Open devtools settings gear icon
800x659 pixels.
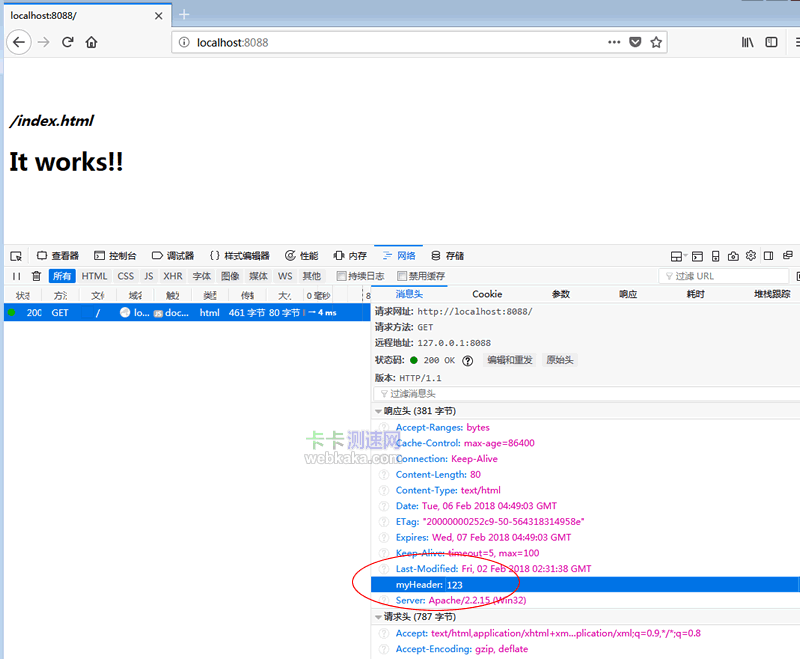pyautogui.click(x=751, y=256)
